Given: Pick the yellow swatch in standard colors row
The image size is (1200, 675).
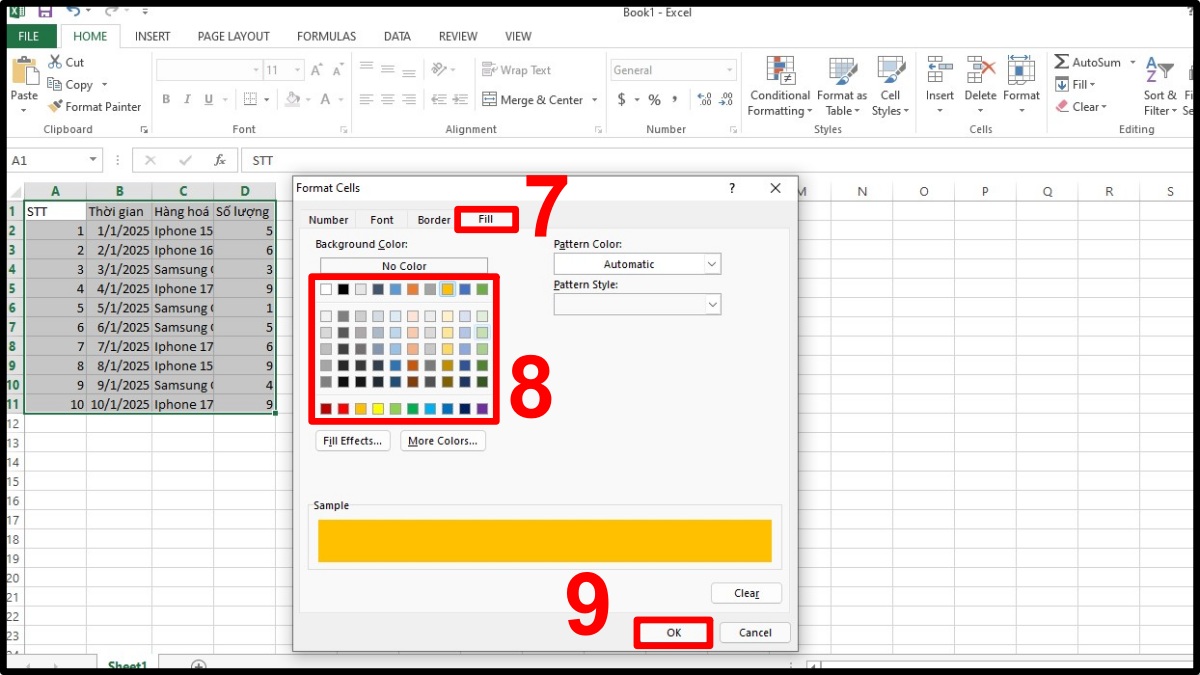Looking at the screenshot, I should pos(378,408).
